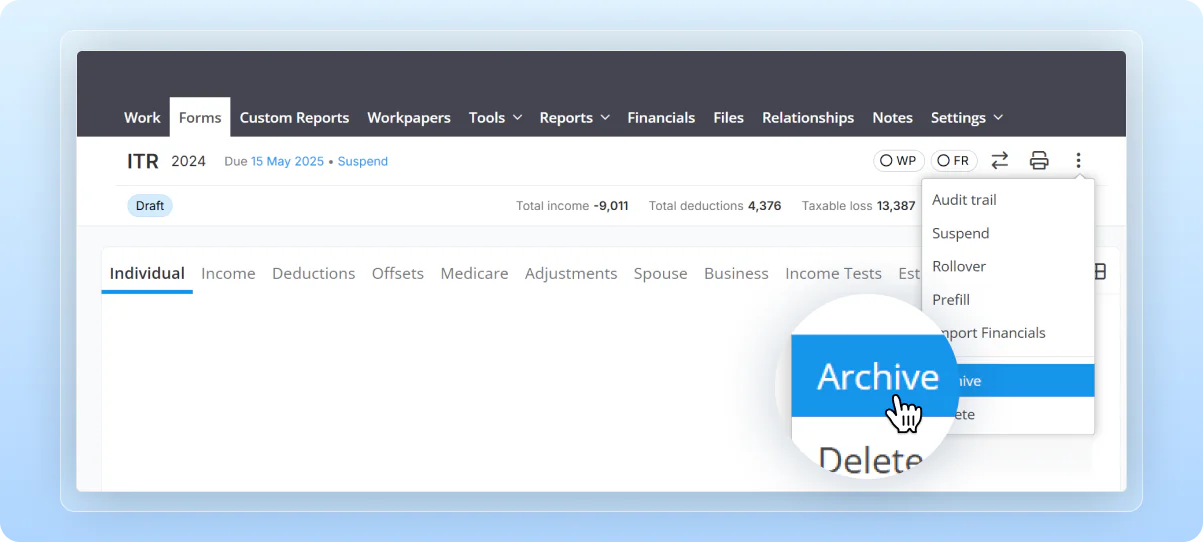The width and height of the screenshot is (1203, 542).
Task: Open the Work tab
Action: pyautogui.click(x=142, y=118)
